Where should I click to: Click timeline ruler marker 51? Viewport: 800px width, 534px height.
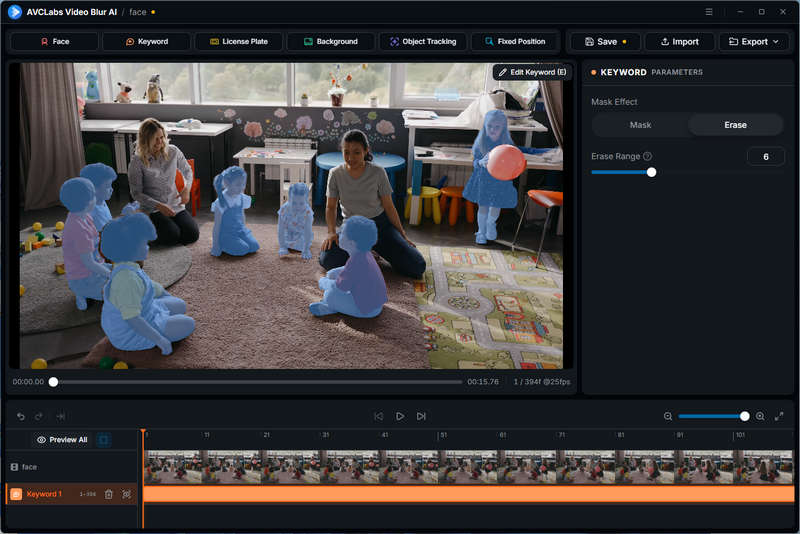click(x=443, y=435)
